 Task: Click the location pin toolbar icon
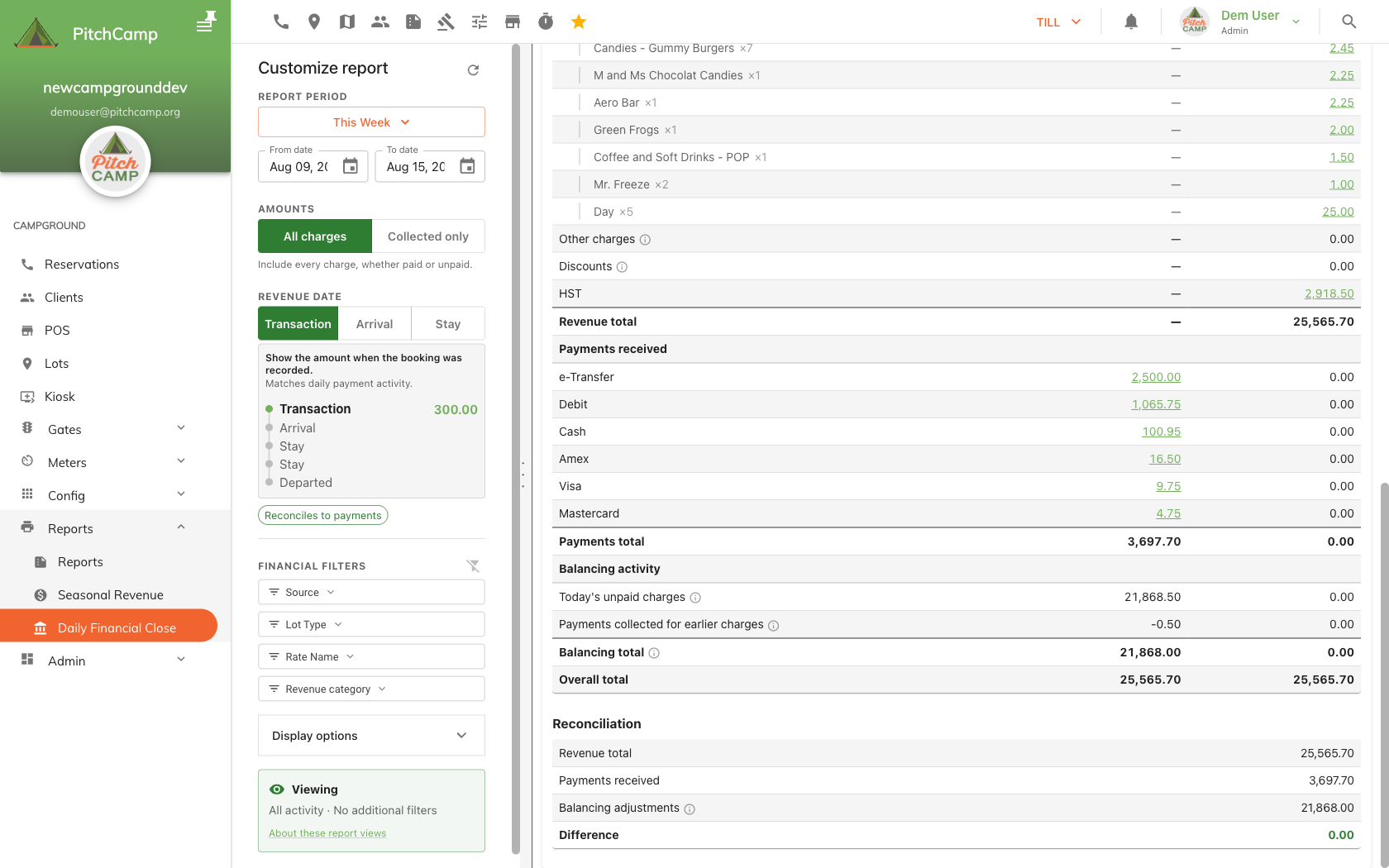314,21
